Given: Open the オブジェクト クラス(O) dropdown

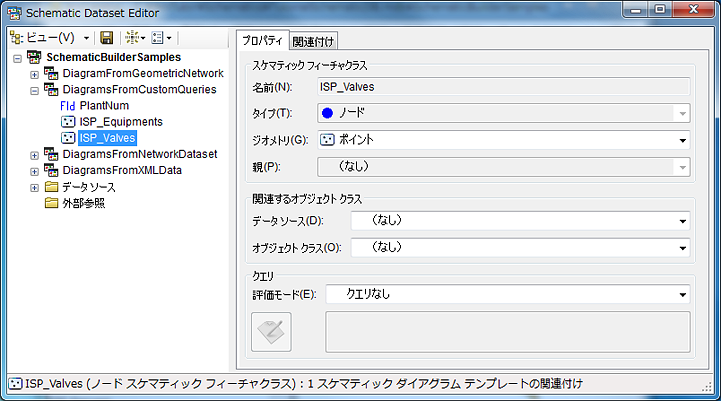Looking at the screenshot, I should tap(521, 247).
